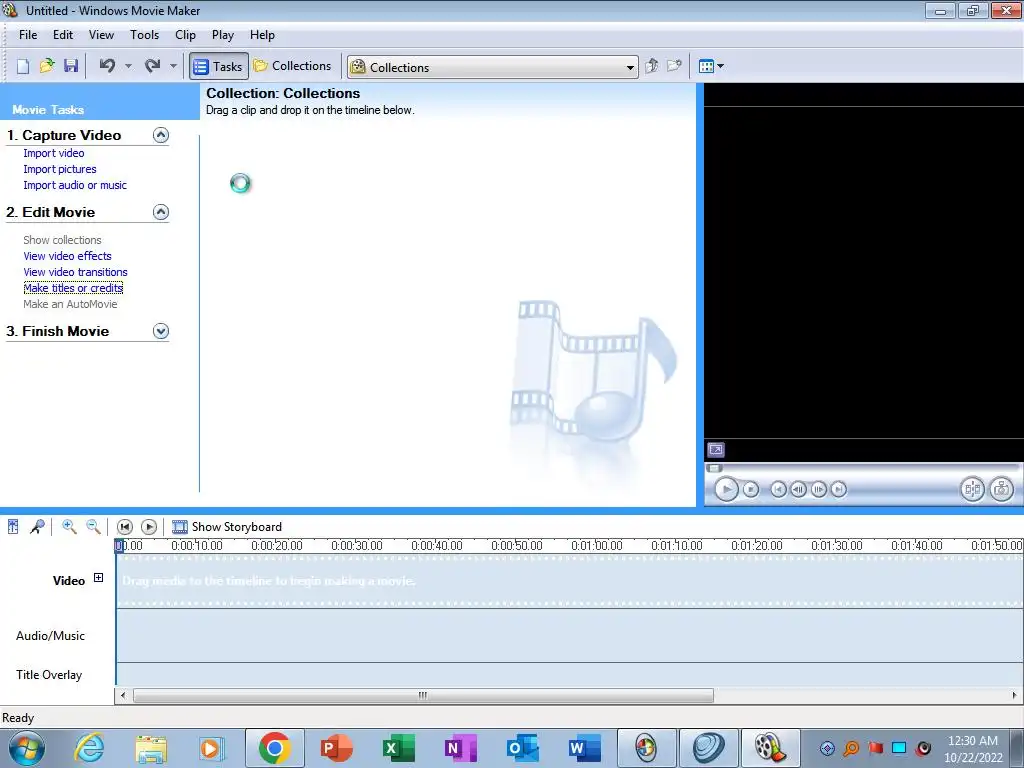This screenshot has height=768, width=1024.
Task: Click View video effects link
Action: [67, 256]
